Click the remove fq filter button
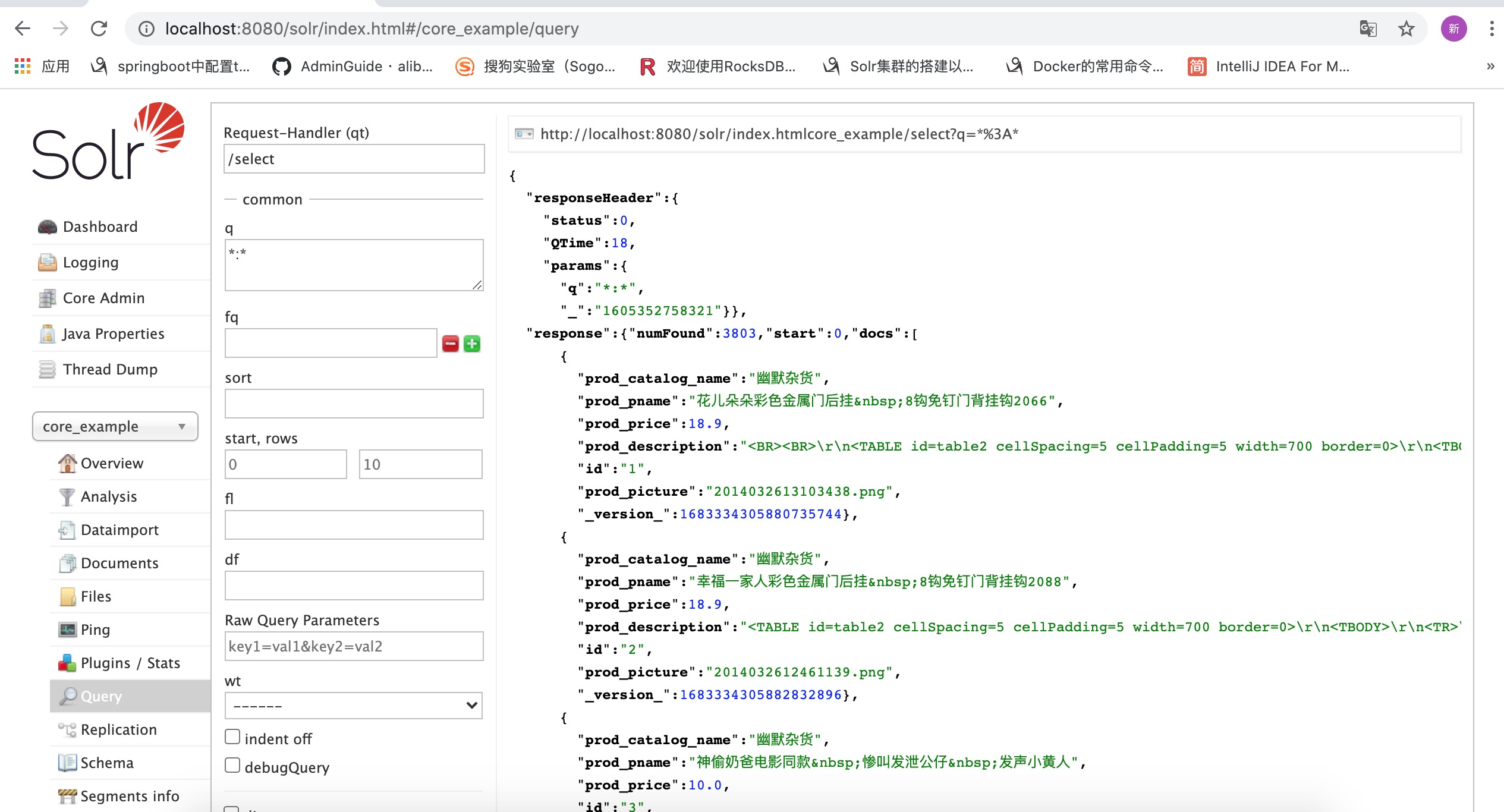Image resolution: width=1504 pixels, height=812 pixels. coord(450,344)
